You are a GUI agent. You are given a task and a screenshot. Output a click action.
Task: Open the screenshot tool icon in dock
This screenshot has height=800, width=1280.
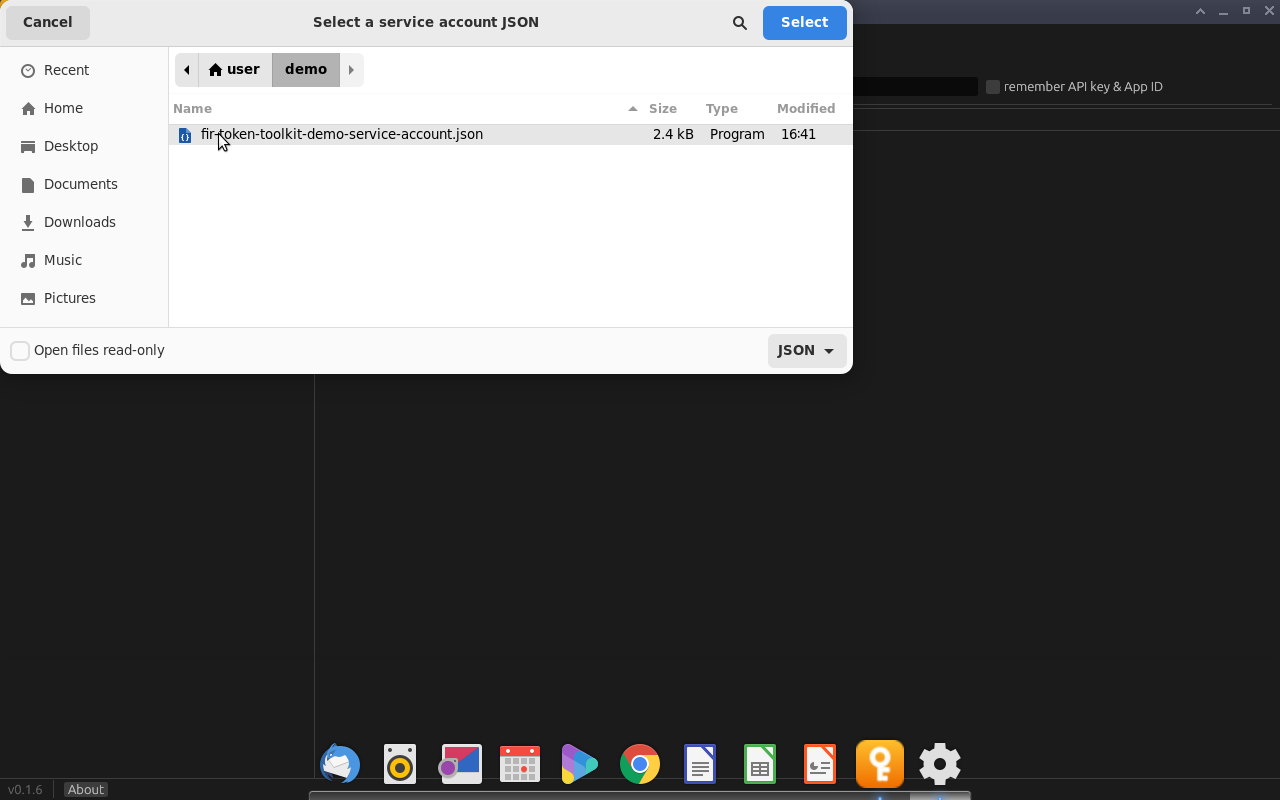point(460,764)
